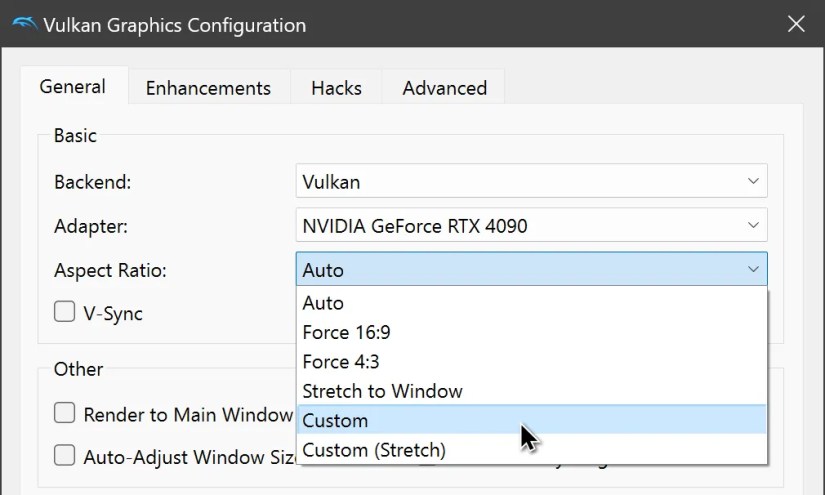Toggle Render to Main Window checkbox
The height and width of the screenshot is (495, 825).
click(x=65, y=413)
